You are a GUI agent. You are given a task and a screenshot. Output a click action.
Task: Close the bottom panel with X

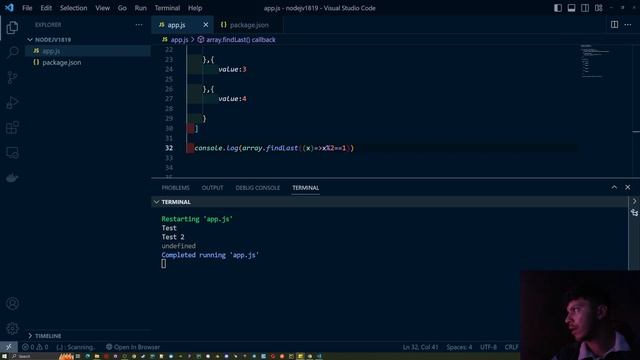pos(628,187)
